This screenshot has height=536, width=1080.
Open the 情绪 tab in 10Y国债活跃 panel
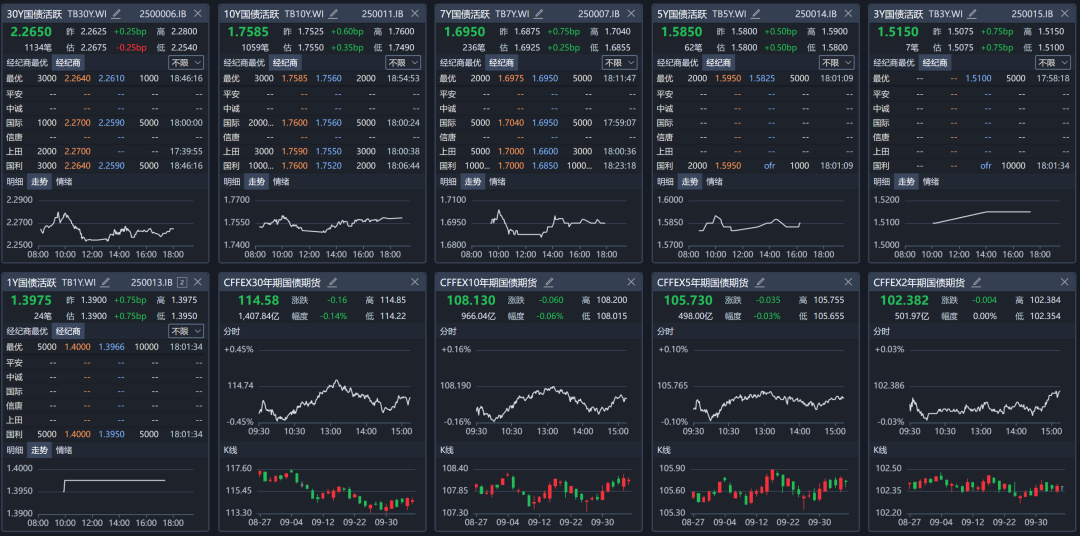click(x=281, y=182)
